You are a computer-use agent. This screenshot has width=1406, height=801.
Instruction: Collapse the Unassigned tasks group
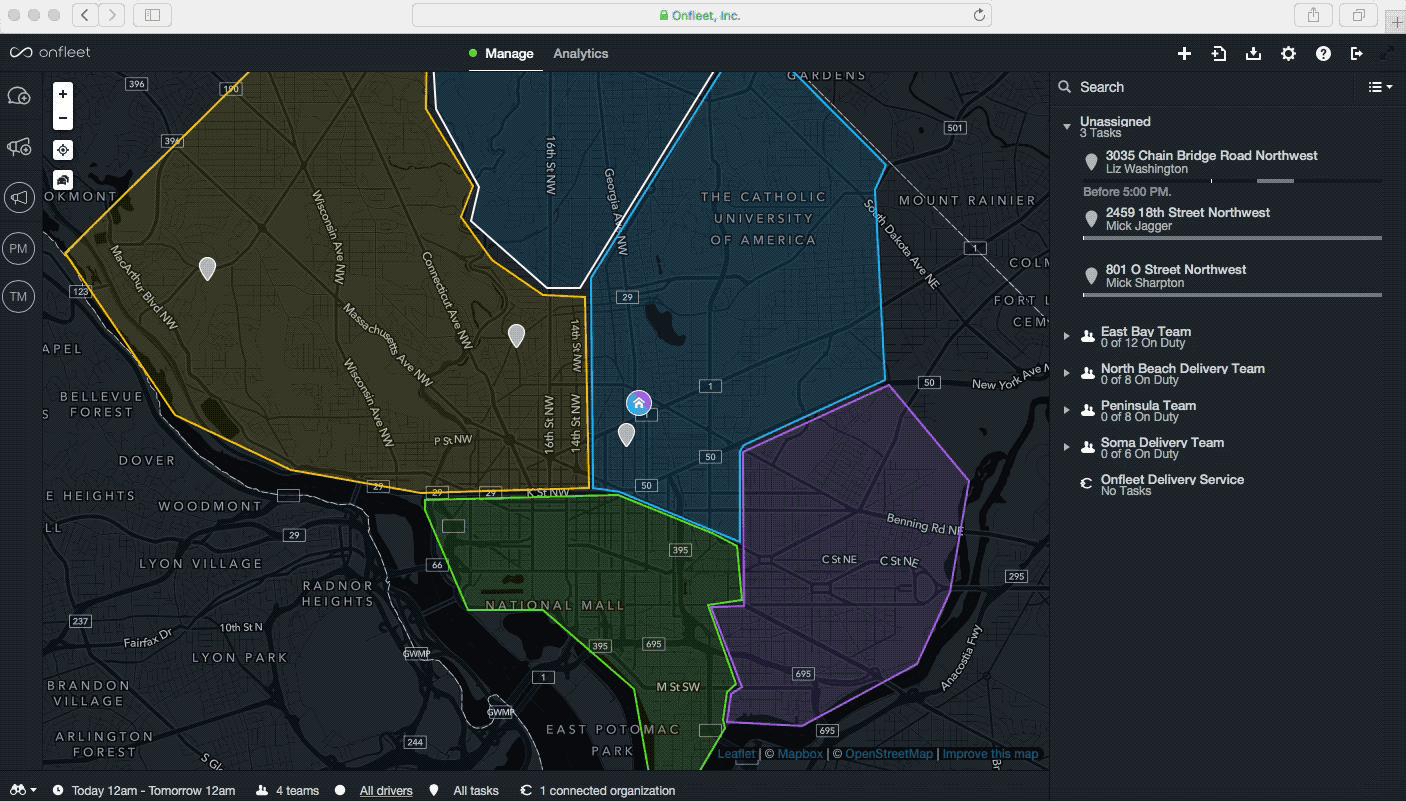1067,127
